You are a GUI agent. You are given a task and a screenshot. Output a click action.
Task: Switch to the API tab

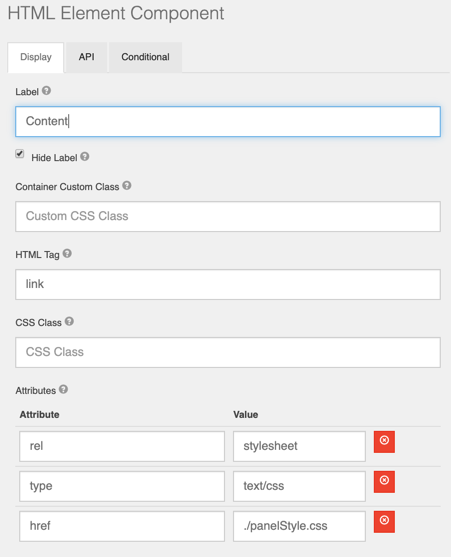87,57
